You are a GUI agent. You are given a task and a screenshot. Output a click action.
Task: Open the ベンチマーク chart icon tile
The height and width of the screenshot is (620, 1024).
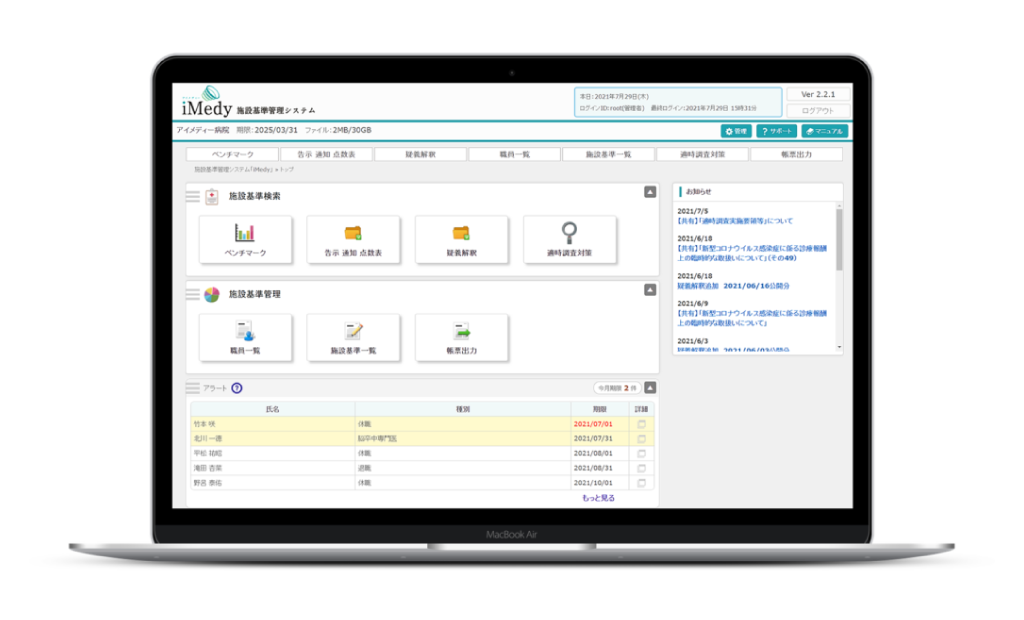point(245,240)
